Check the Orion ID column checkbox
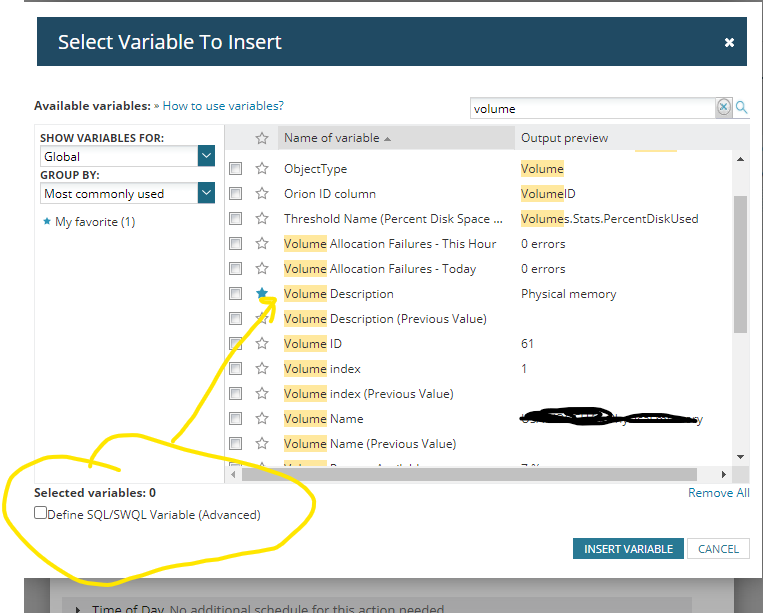Viewport: 763px width, 613px height. [236, 193]
